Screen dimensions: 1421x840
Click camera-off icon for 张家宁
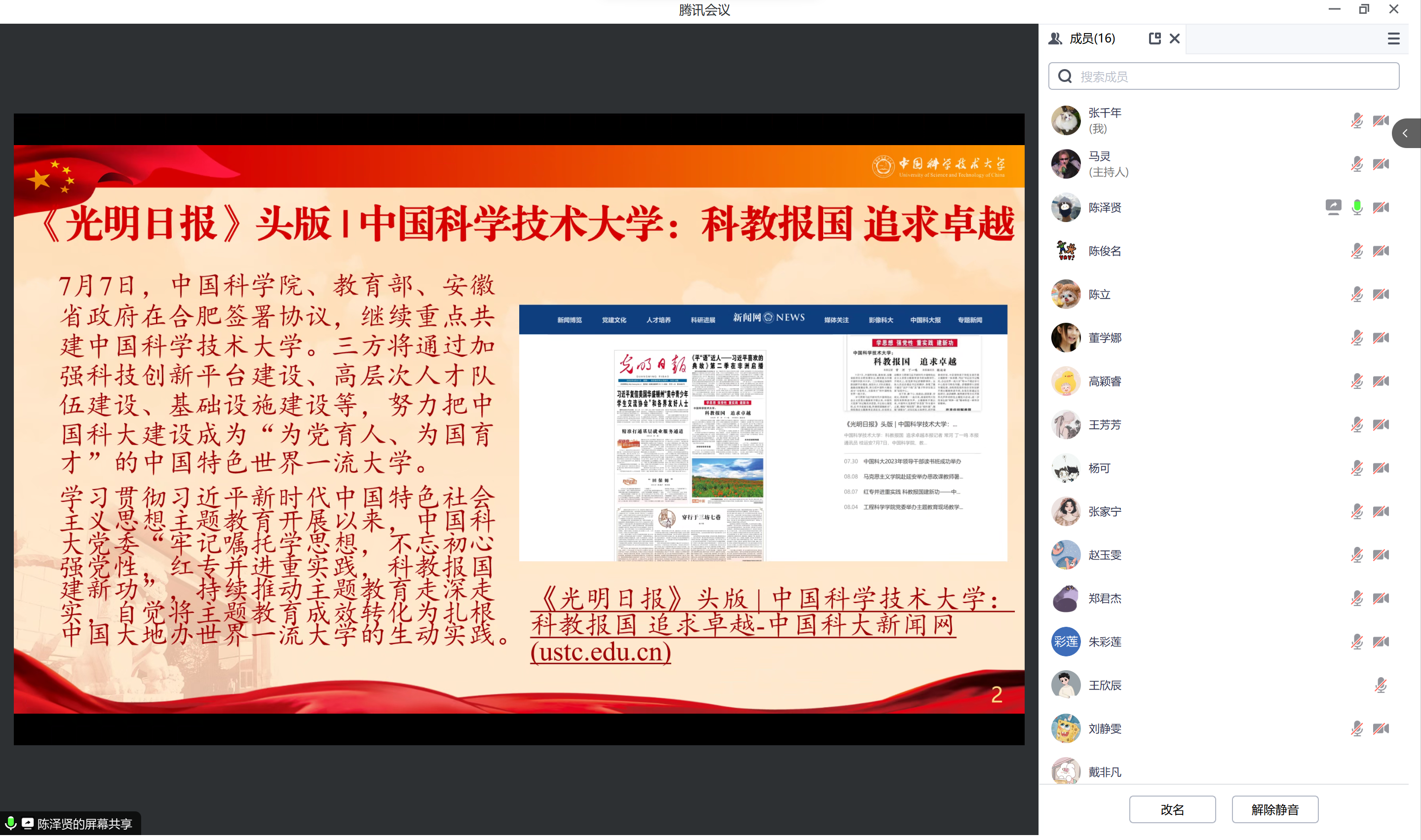(1380, 512)
